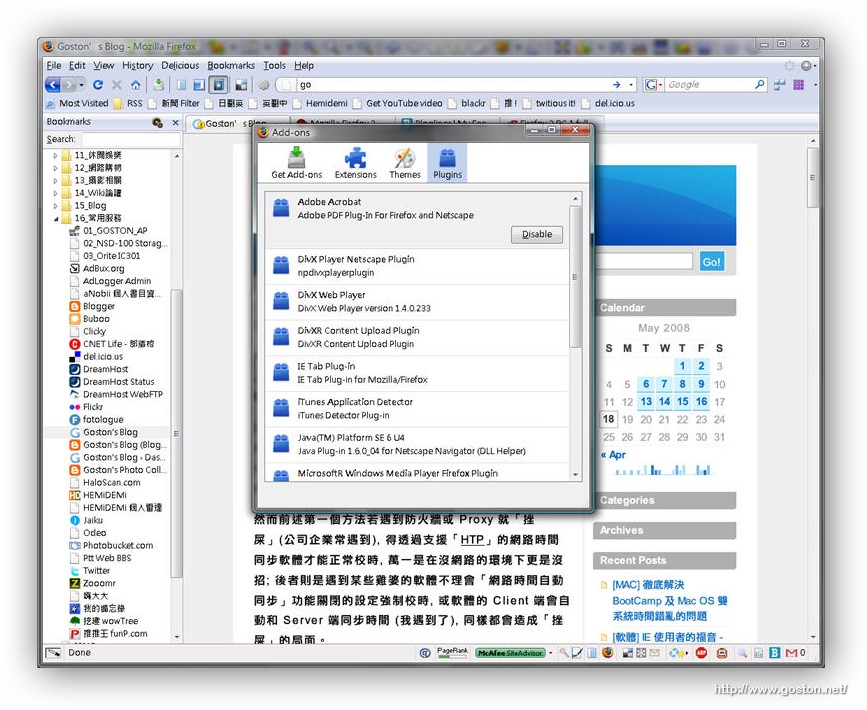Open Downloads from the green arrow toolbar icon
This screenshot has height=710, width=867.
click(159, 85)
